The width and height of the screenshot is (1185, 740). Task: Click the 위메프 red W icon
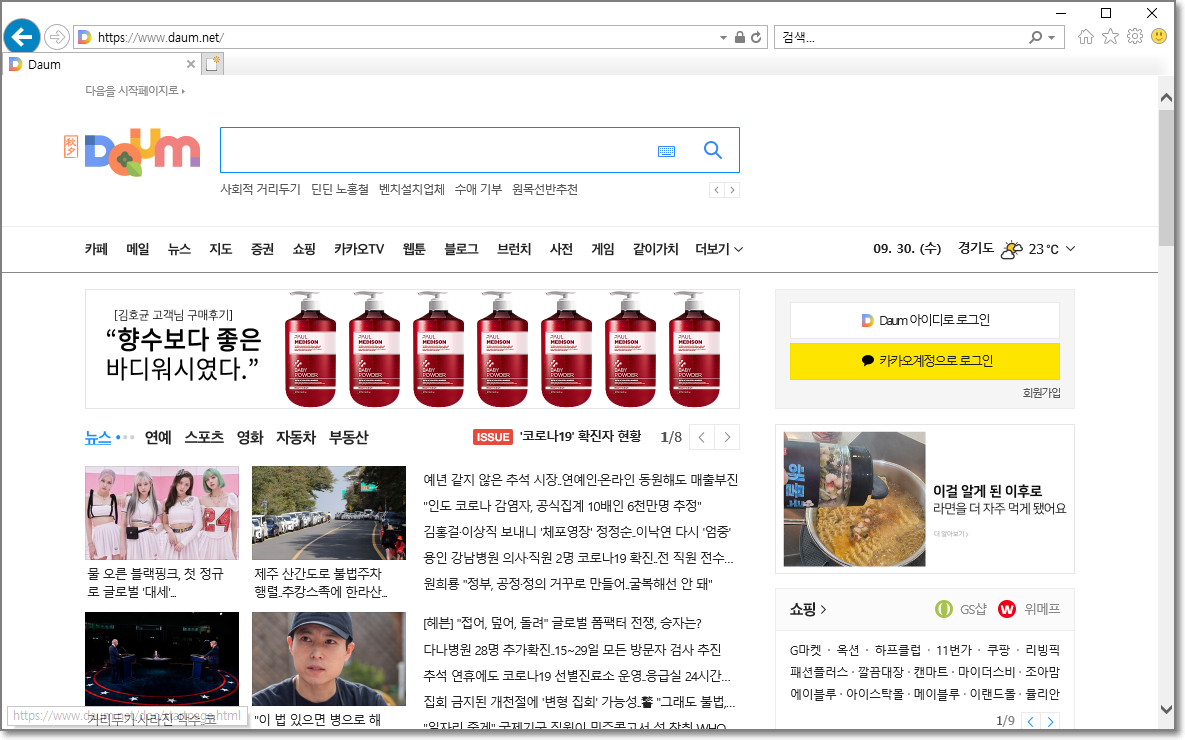[x=1007, y=608]
